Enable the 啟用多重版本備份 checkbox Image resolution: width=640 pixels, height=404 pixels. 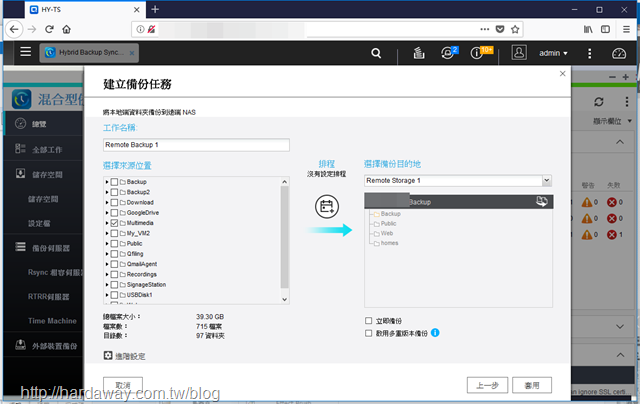click(369, 333)
